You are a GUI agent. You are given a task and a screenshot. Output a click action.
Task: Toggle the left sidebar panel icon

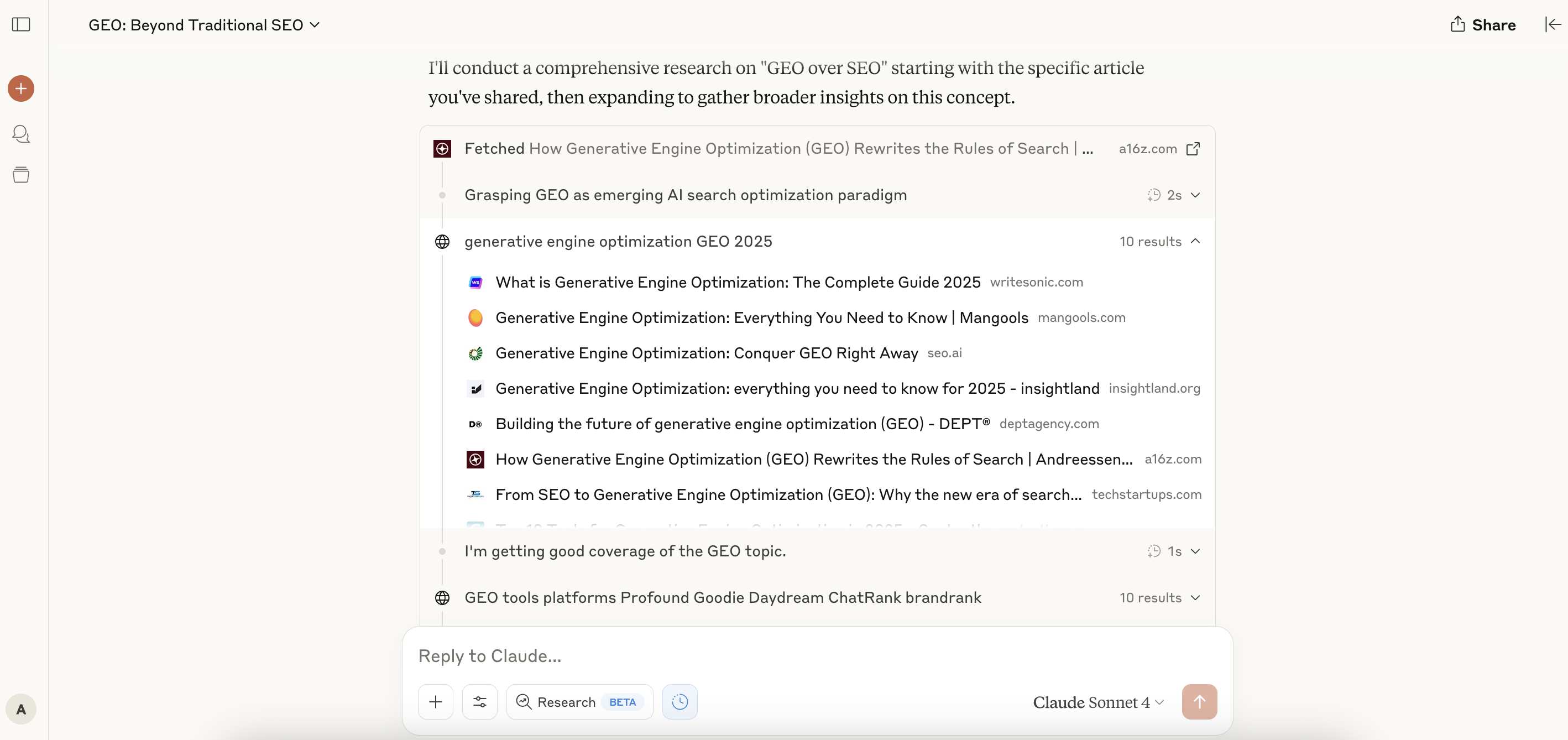[x=22, y=24]
